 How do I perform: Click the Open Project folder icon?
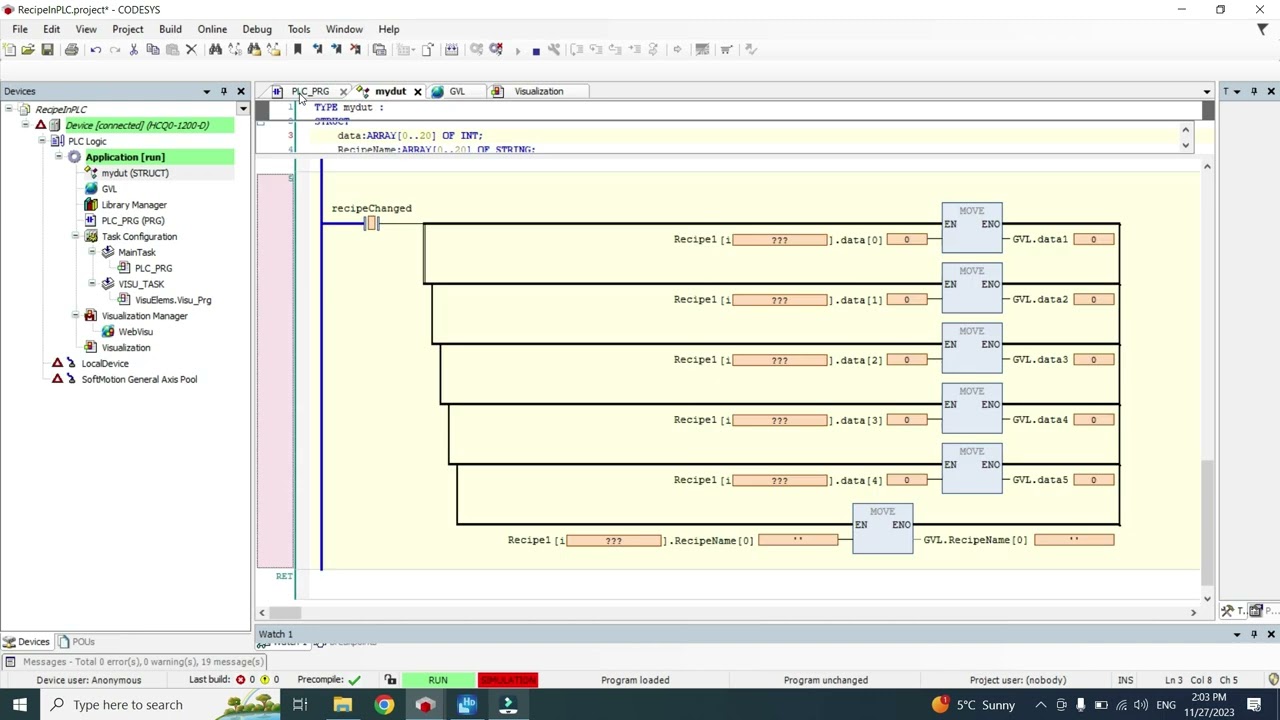pyautogui.click(x=28, y=49)
